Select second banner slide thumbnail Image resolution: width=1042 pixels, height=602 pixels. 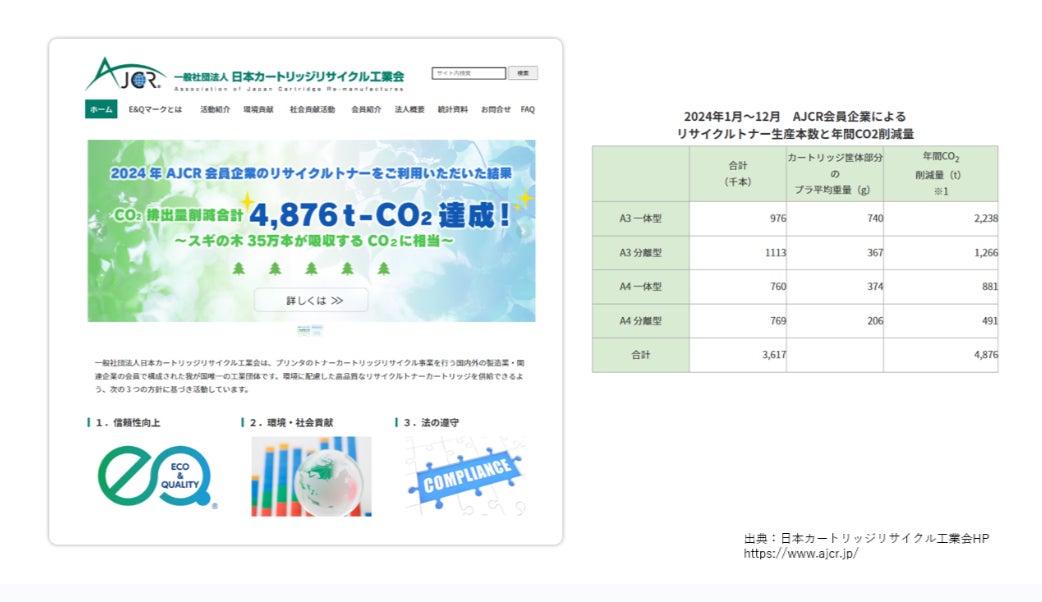point(318,330)
